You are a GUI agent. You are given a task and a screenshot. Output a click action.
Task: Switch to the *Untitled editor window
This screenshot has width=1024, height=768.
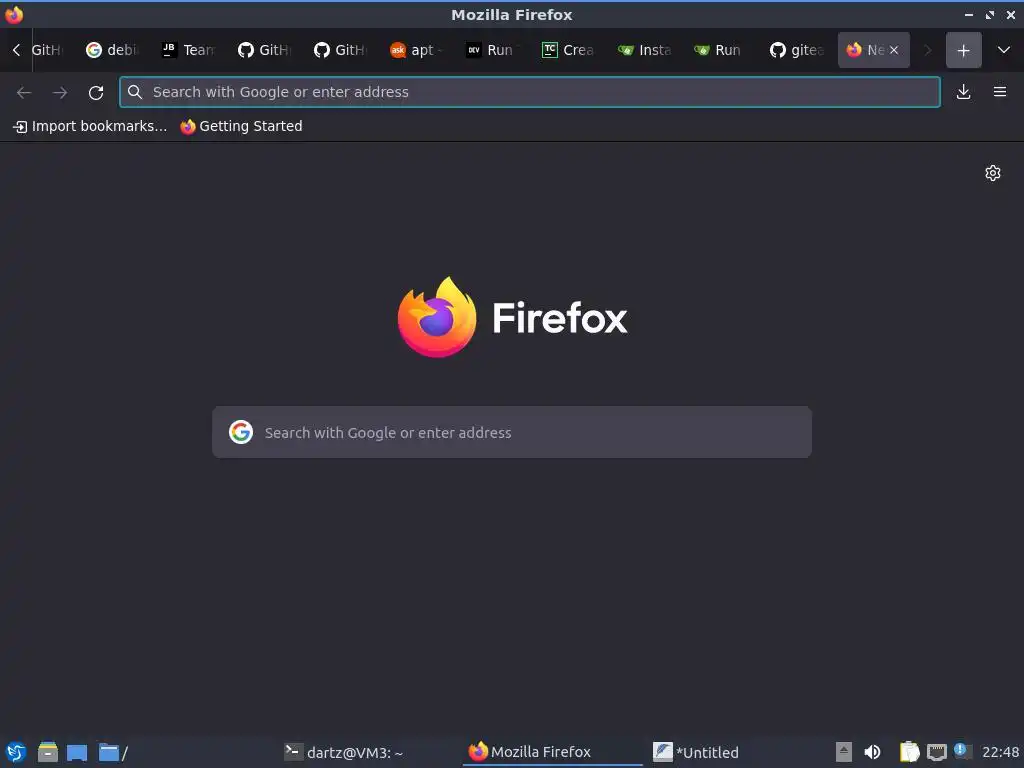click(696, 752)
